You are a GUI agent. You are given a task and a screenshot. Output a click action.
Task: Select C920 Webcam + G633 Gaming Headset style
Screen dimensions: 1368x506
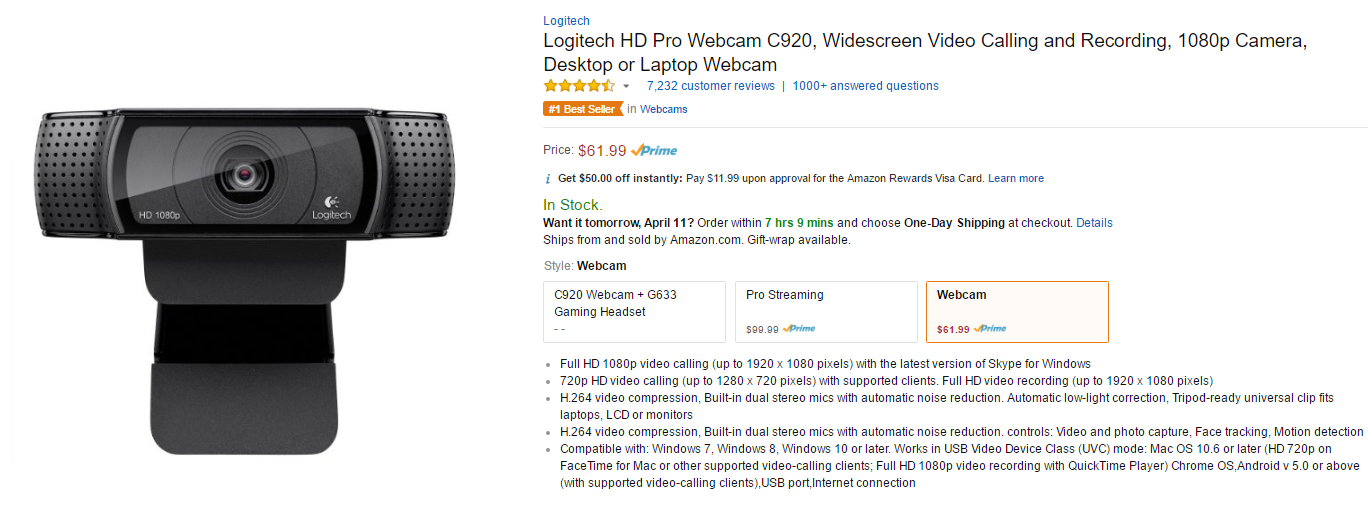click(634, 312)
